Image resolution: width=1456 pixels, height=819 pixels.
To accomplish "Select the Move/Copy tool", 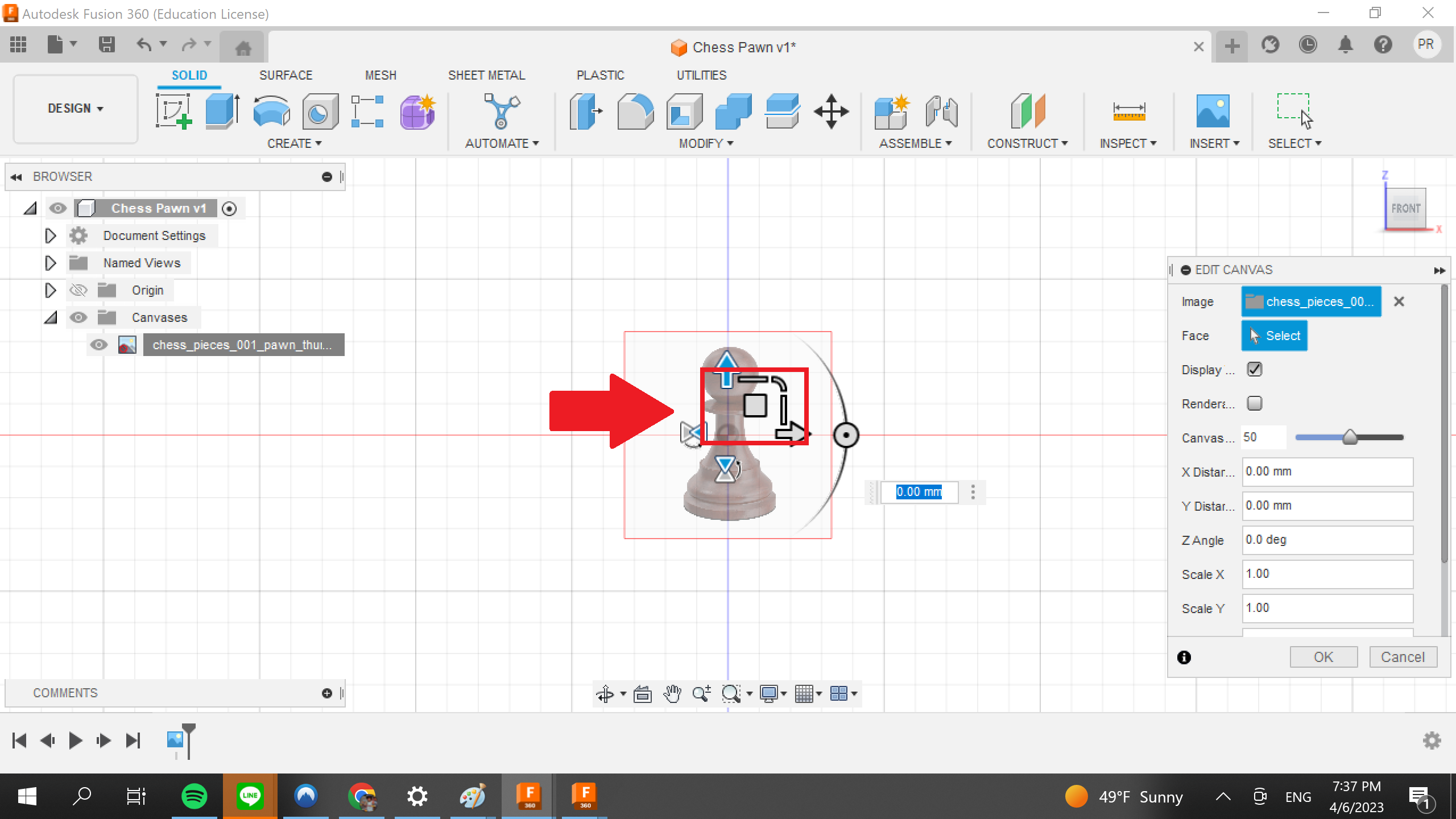I will [x=832, y=111].
